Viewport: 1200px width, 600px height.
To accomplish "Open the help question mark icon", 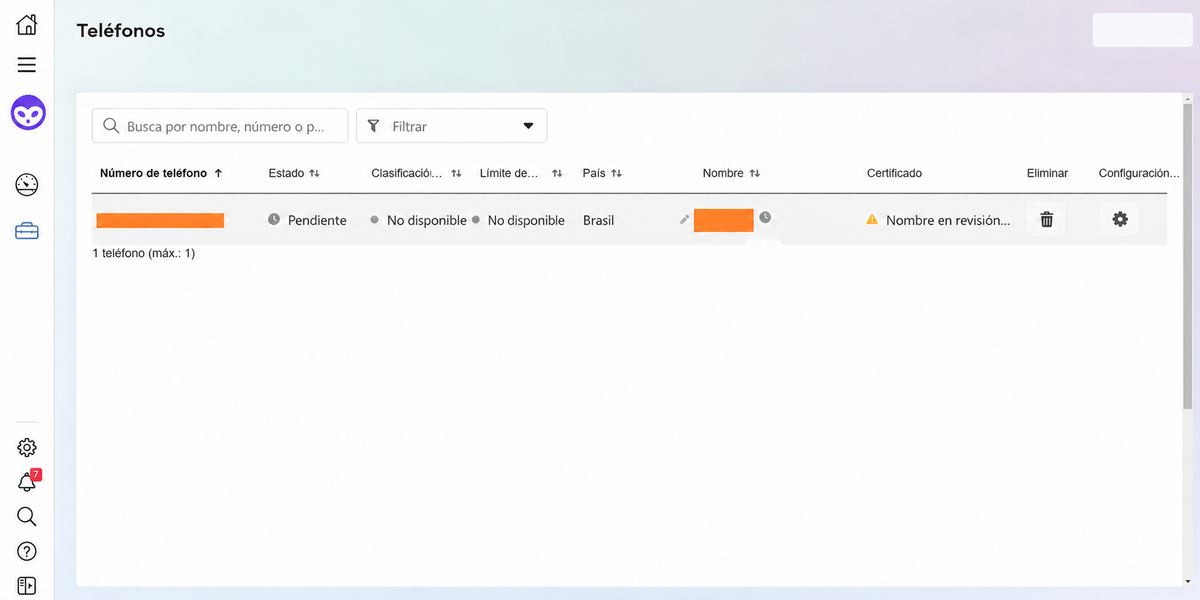I will [27, 551].
